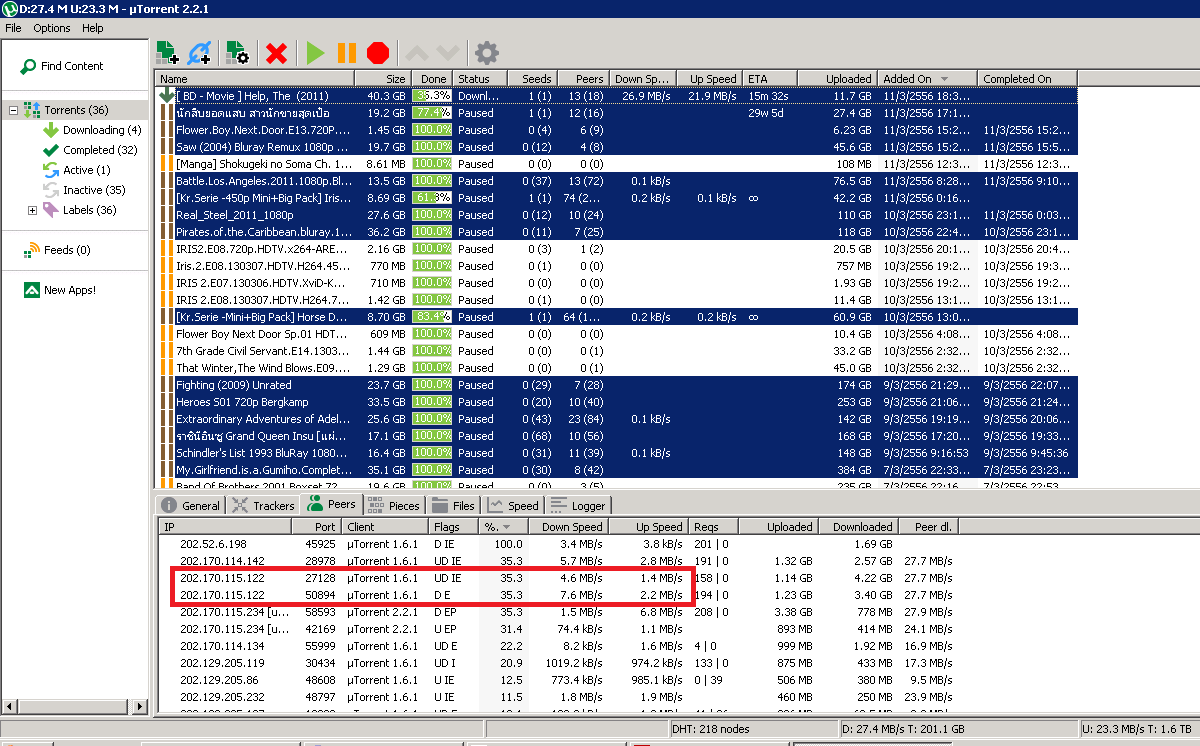Click the Create New Torrent icon

tap(237, 53)
